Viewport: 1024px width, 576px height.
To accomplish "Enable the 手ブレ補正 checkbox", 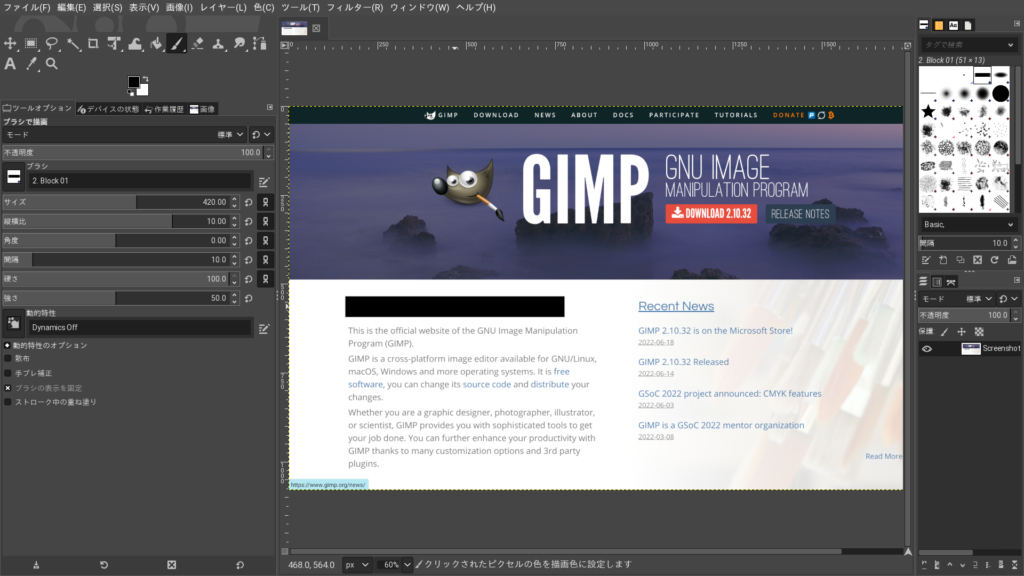I will click(9, 372).
